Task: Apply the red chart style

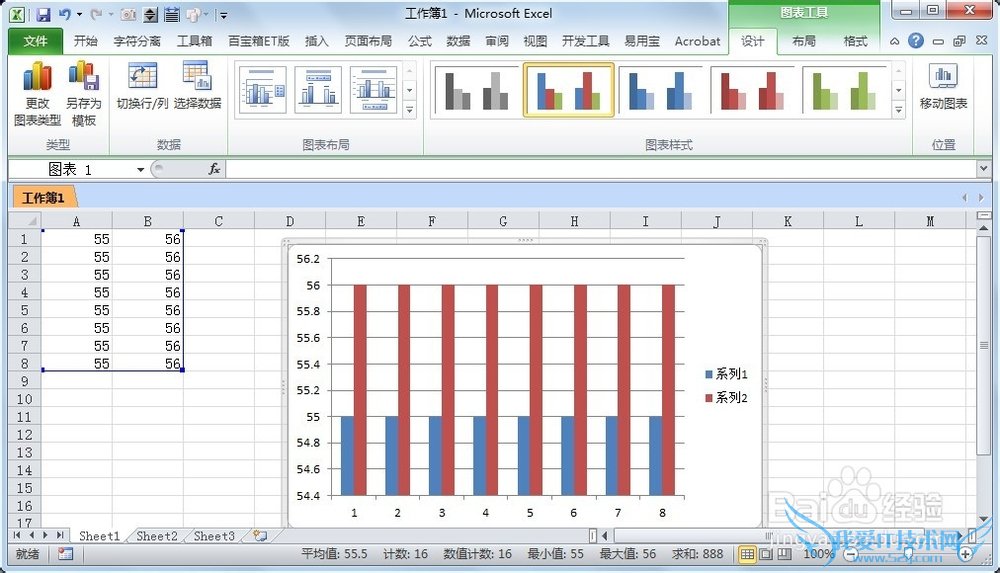Action: [752, 91]
